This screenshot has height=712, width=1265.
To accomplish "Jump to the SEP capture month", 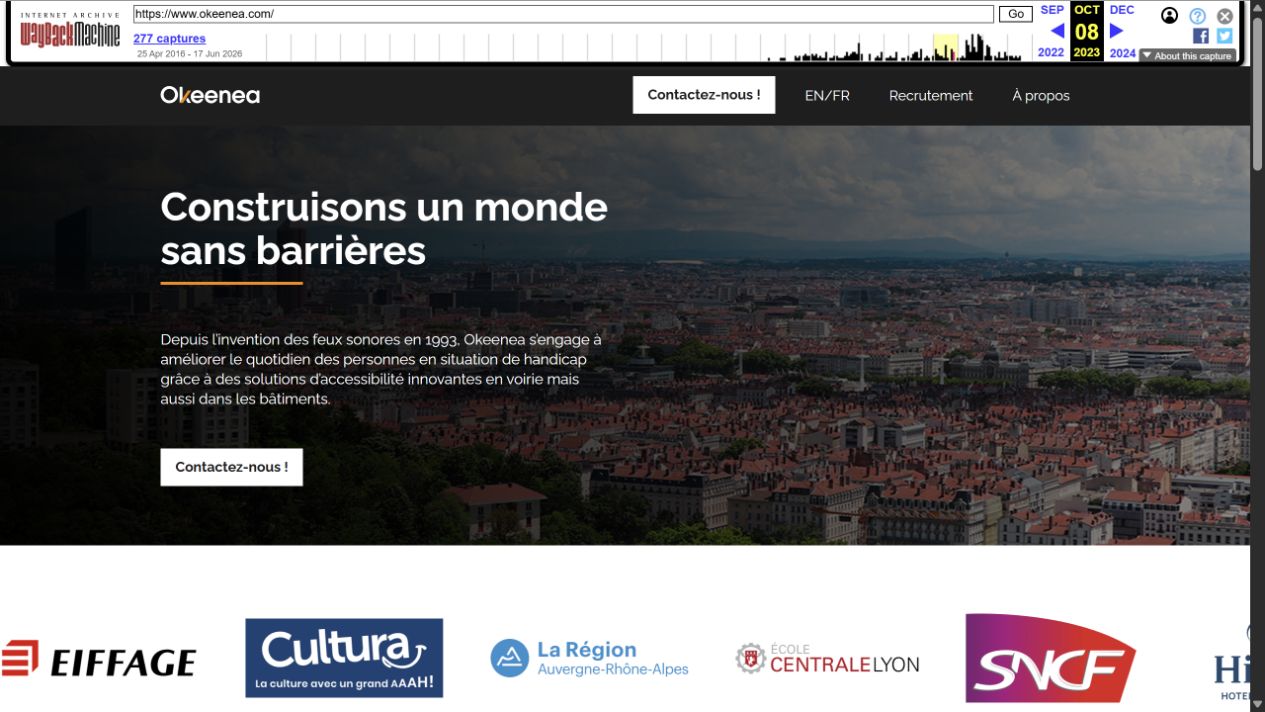I will point(1052,10).
